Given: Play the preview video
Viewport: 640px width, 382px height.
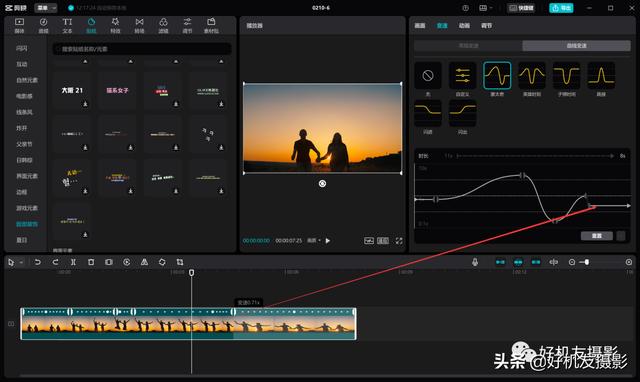Looking at the screenshot, I should tap(328, 241).
